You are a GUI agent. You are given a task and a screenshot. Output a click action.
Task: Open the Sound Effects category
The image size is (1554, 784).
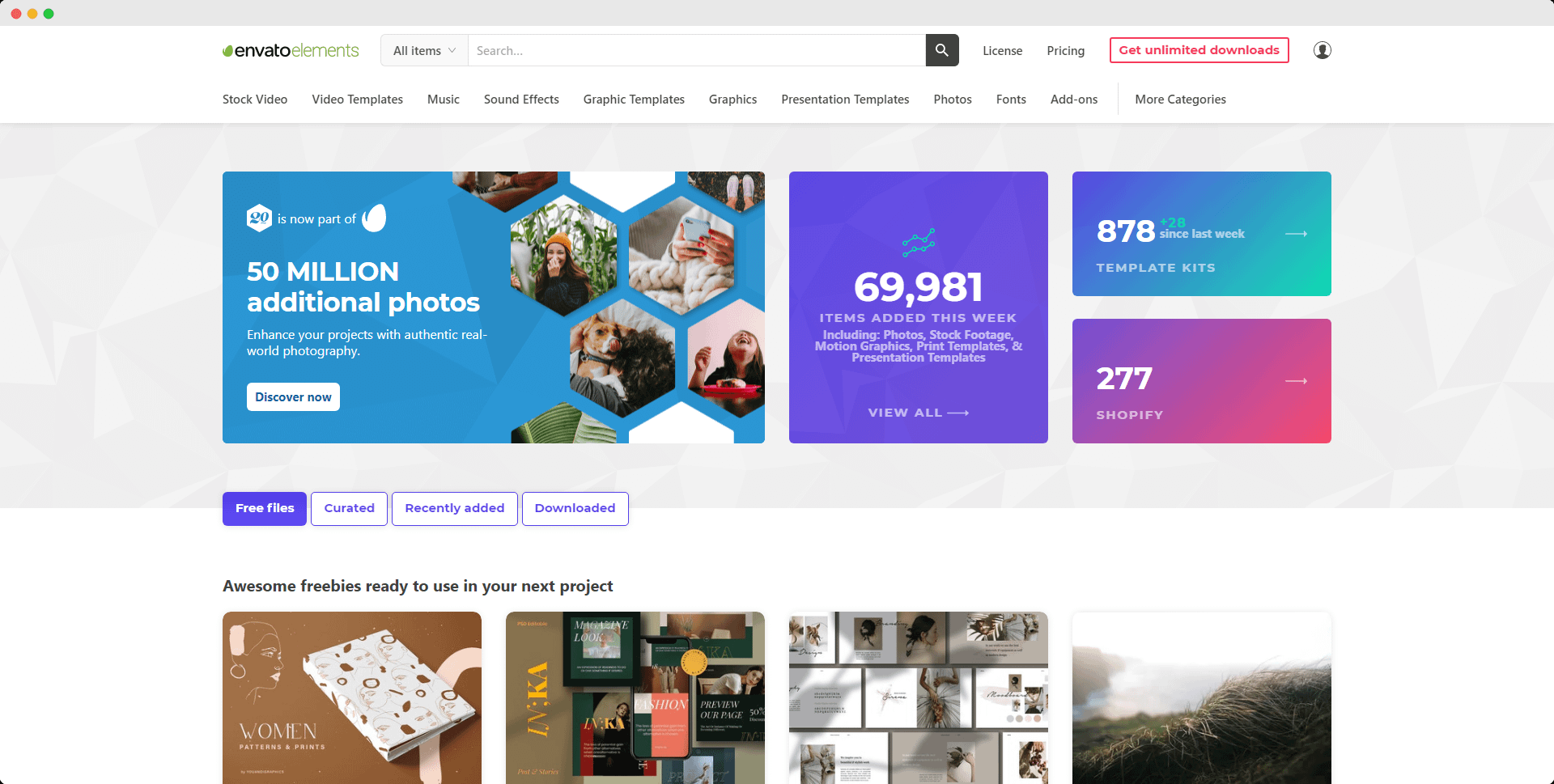click(x=521, y=100)
